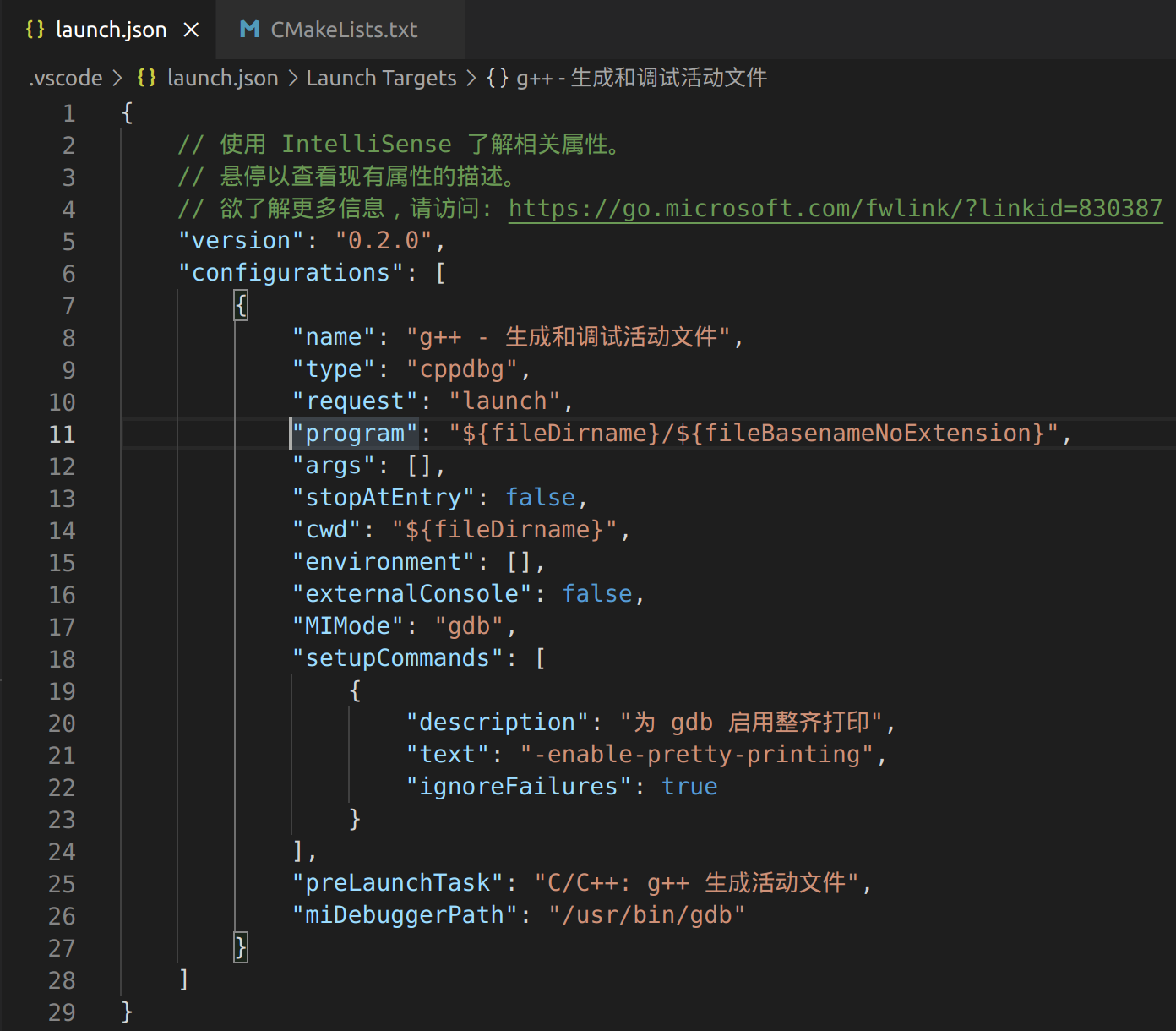Open the g++ 生成和调试活动文件 breadcrumb dropdown
This screenshot has height=1031, width=1176.
click(640, 78)
